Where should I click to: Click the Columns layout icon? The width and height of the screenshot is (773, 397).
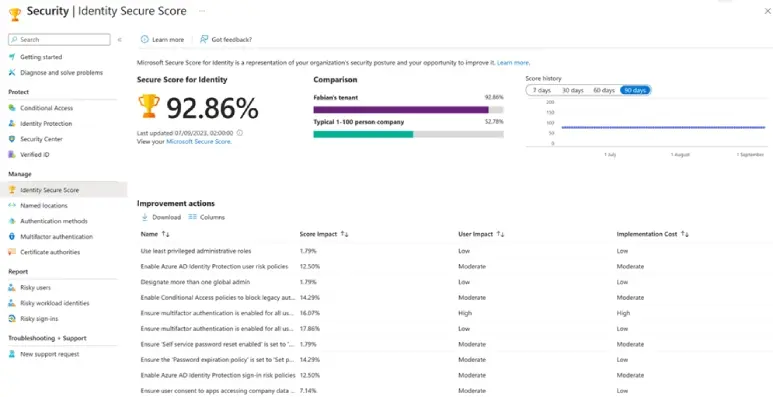point(193,217)
